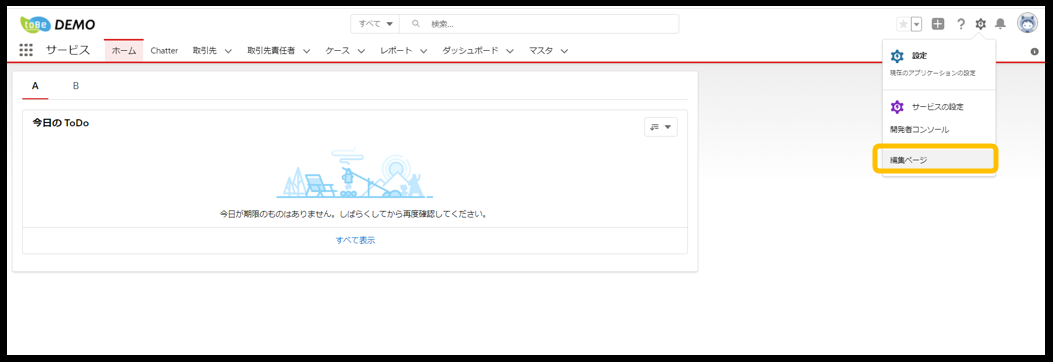
Task: Click the 今日の ToDo heading
Action: (60, 123)
